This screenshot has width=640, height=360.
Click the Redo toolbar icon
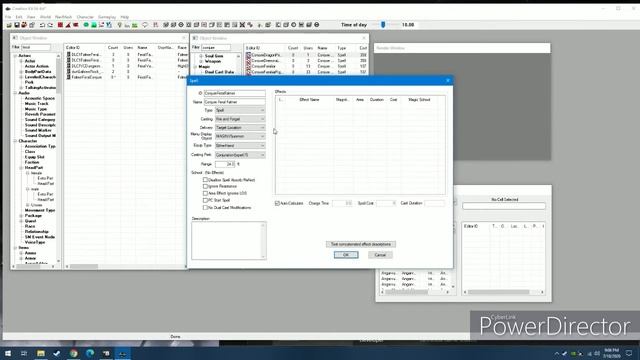(50, 25)
